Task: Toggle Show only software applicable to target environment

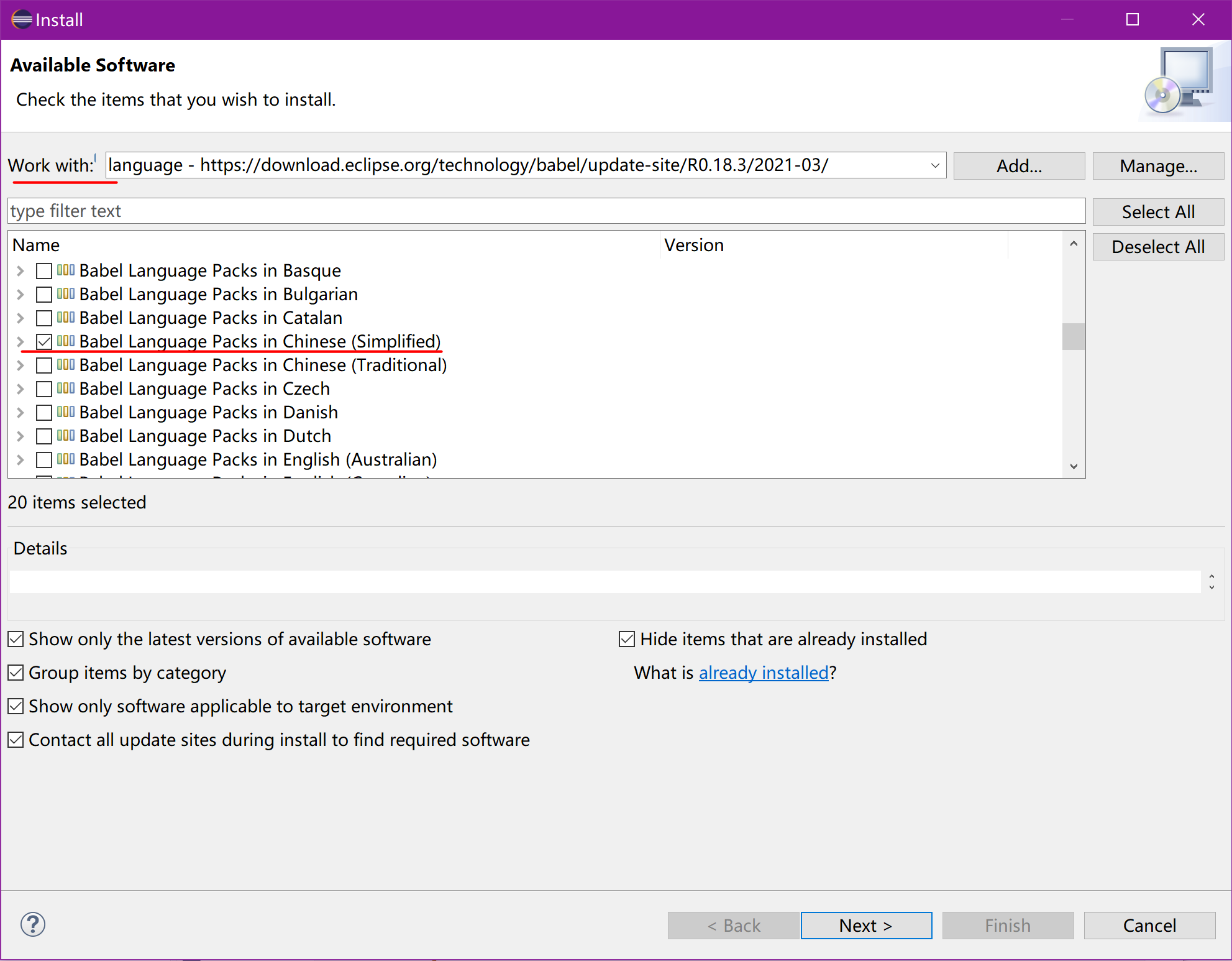Action: [x=16, y=706]
